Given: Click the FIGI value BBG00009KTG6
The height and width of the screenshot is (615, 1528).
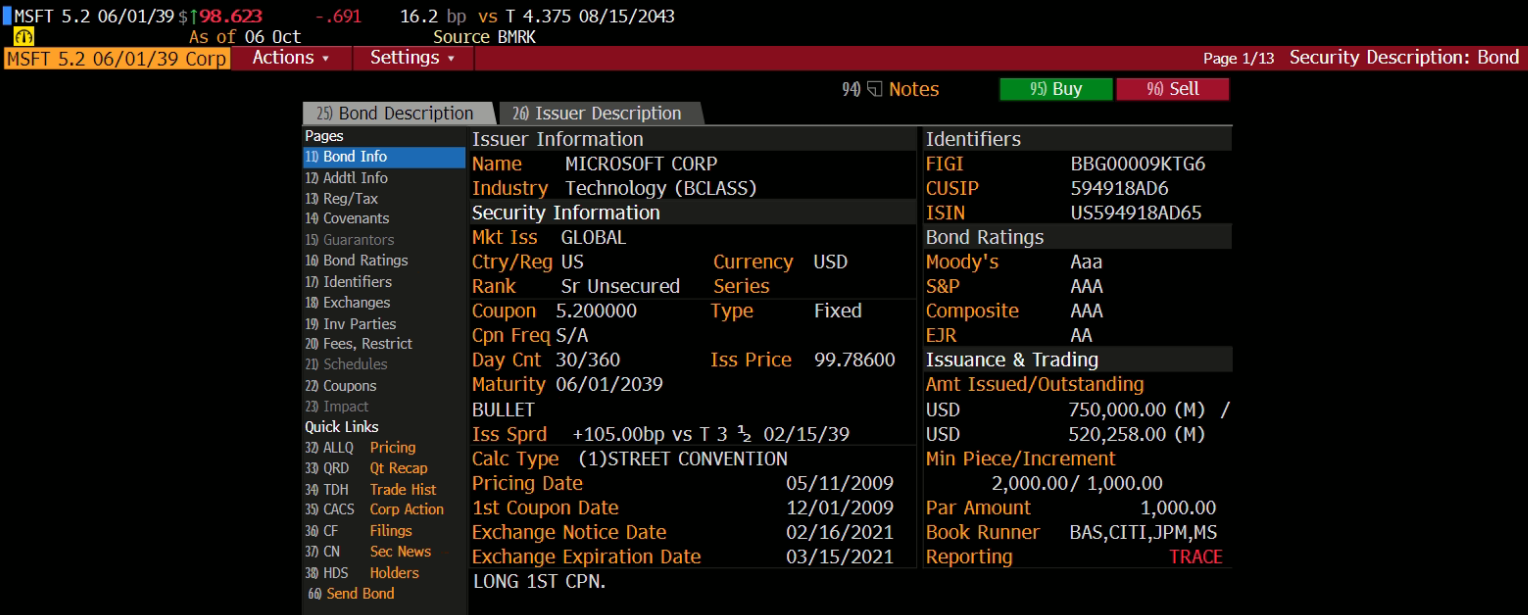Looking at the screenshot, I should (1138, 164).
